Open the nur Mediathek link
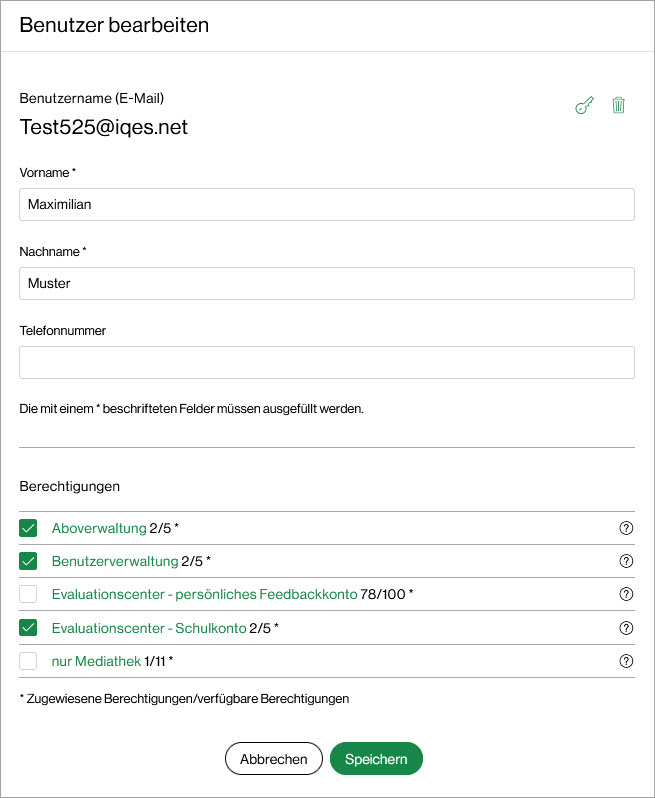The width and height of the screenshot is (655, 798). (96, 661)
